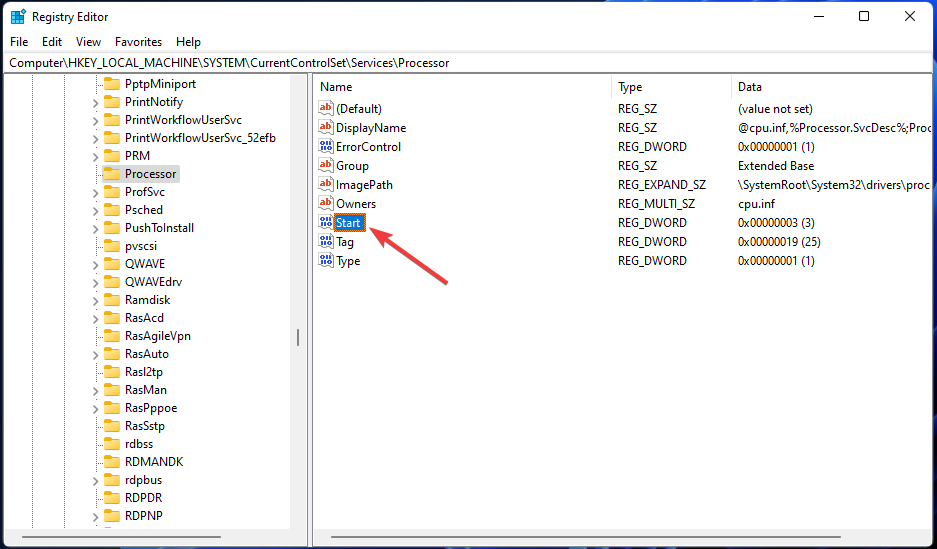The width and height of the screenshot is (937, 549).
Task: Click the RasSstp folder icon
Action: pos(112,426)
